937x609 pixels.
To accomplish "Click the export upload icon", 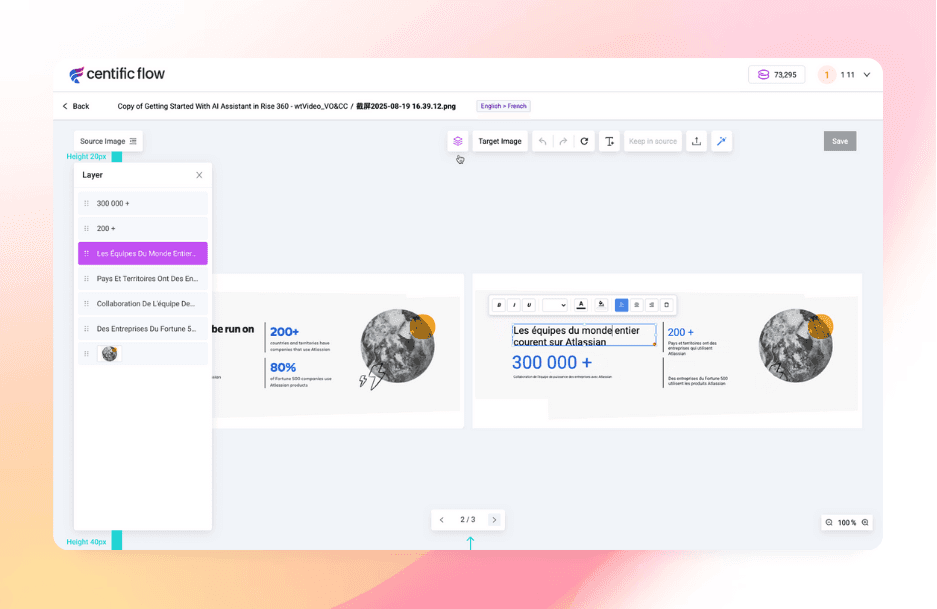I will 696,141.
